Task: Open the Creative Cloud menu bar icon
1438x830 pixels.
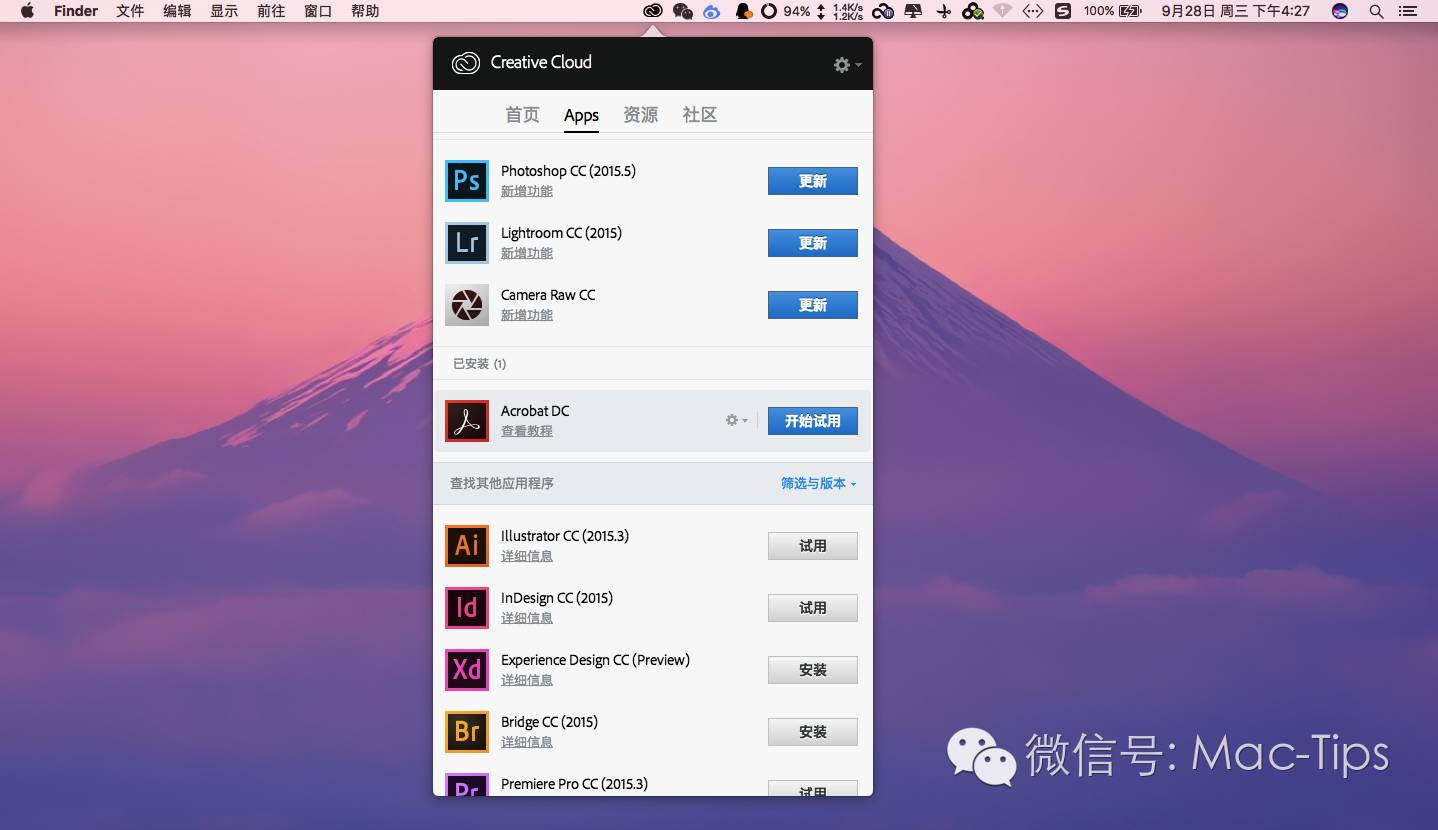Action: click(x=652, y=11)
